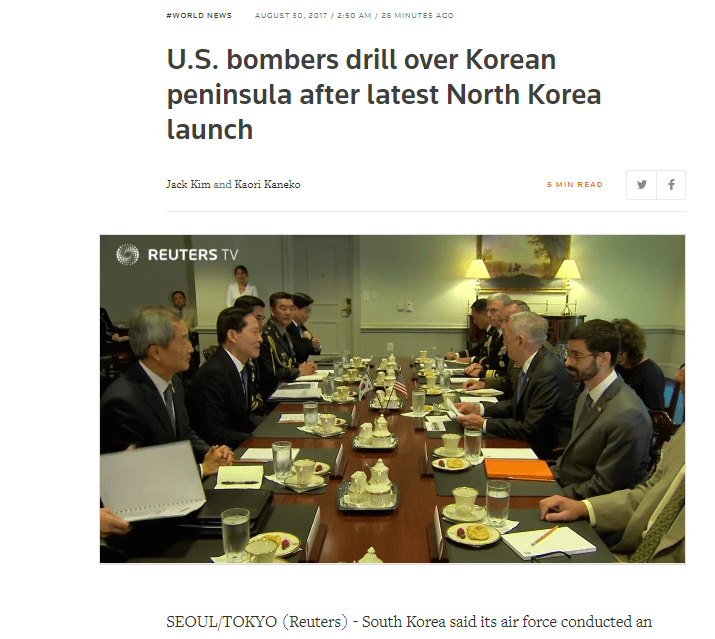Click the U.S. bombers drill headline
Viewport: 715px width, 639px height.
(383, 94)
